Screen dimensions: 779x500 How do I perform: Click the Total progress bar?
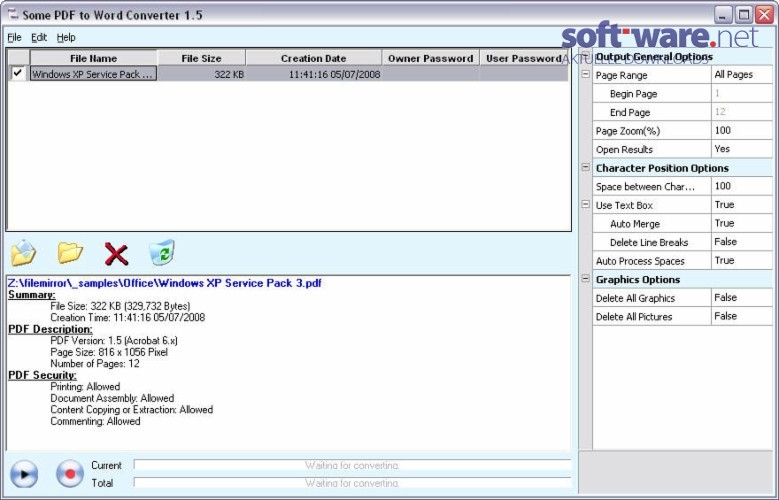(x=352, y=483)
